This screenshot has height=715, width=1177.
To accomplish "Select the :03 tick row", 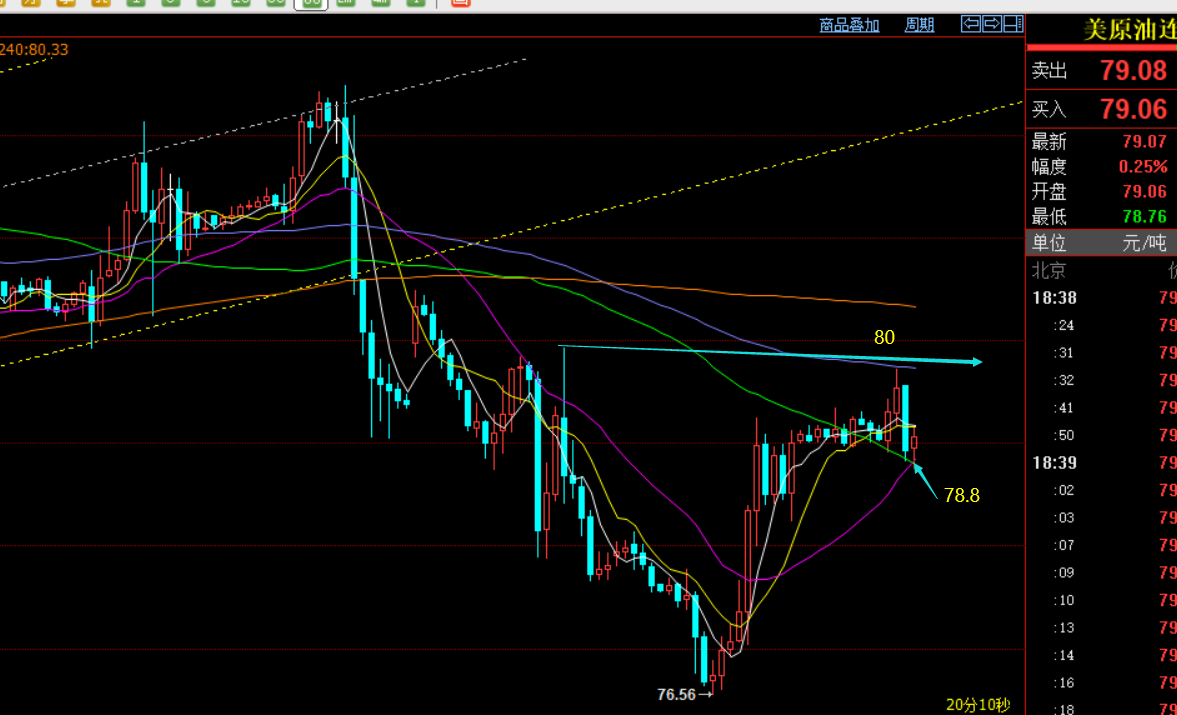I will click(x=1101, y=518).
